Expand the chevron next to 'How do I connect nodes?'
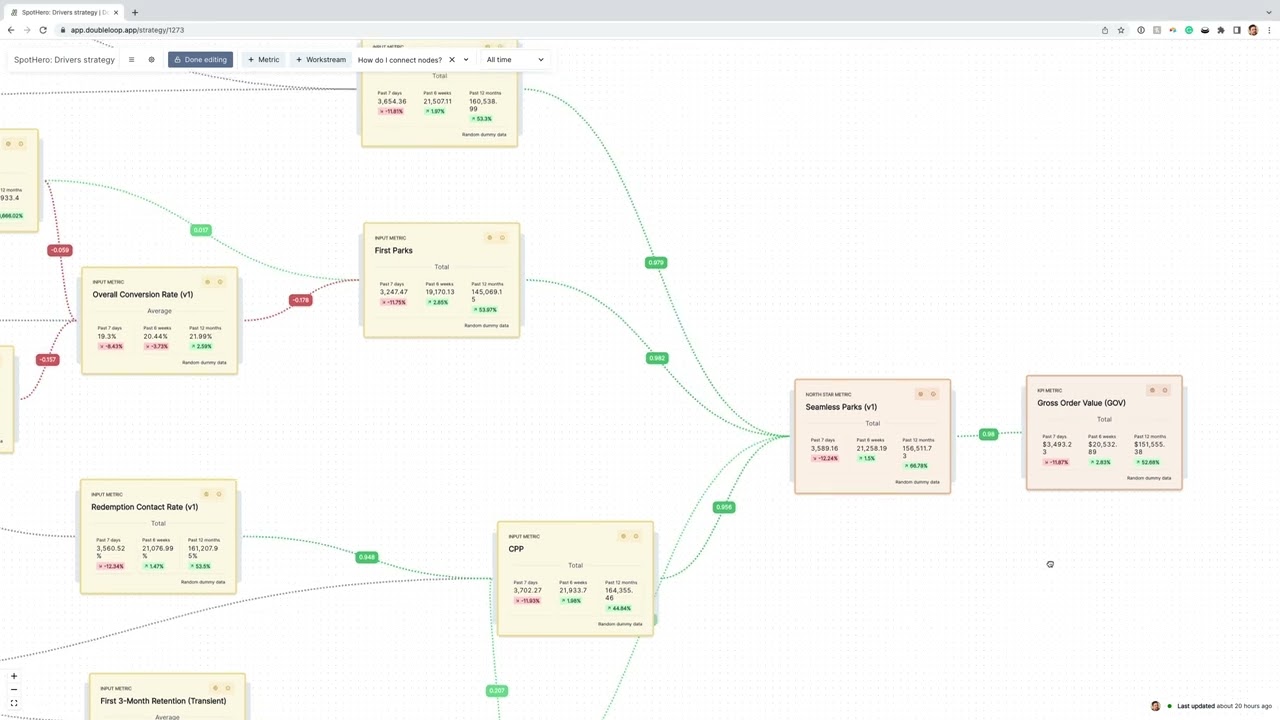 (x=466, y=60)
